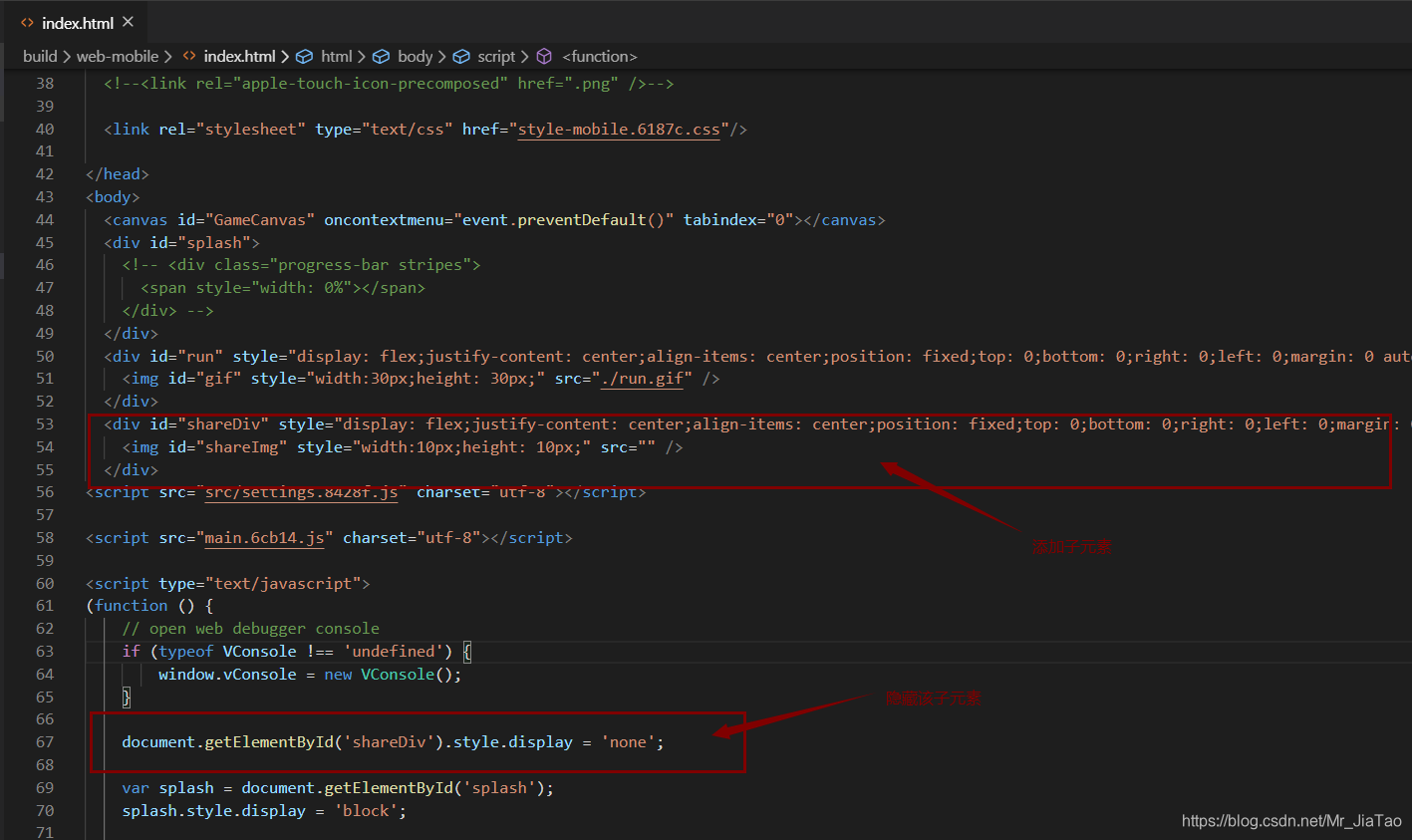Click the script breadcrumb symbol icon
Screen dimensions: 1412x840
(461, 57)
